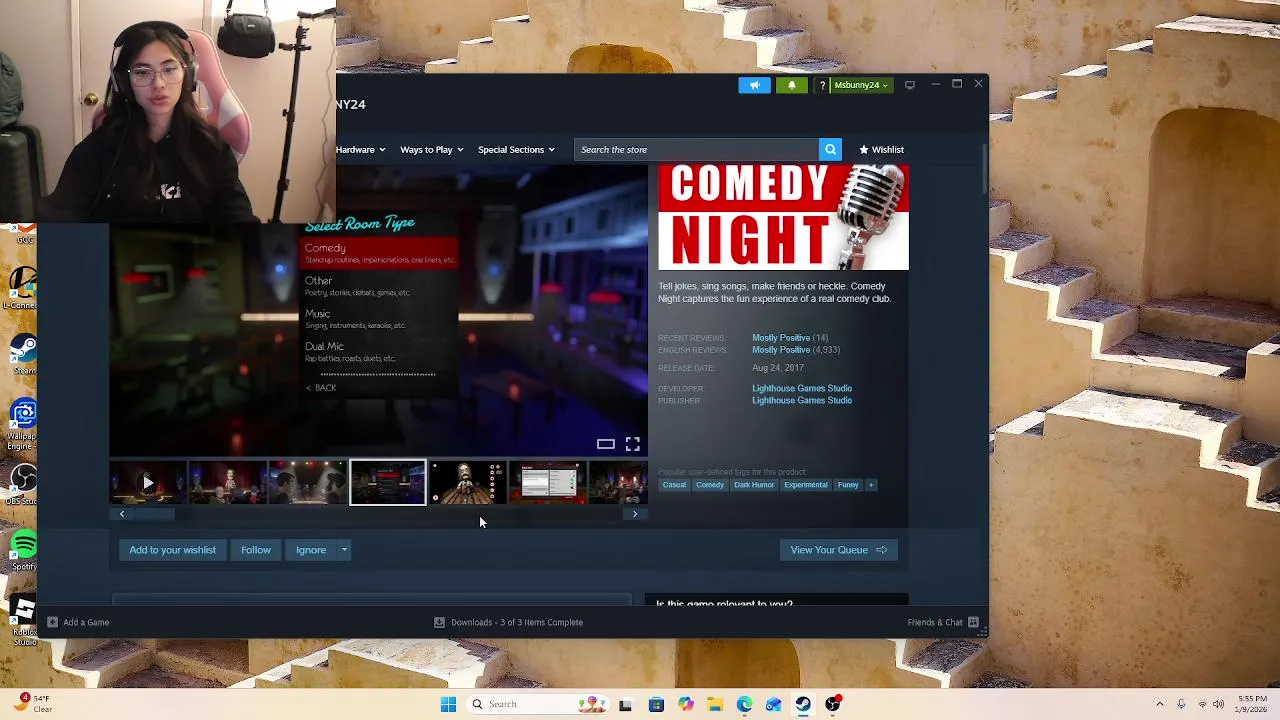Viewport: 1280px width, 720px height.
Task: Open the taskbar clock and date
Action: coord(1253,704)
